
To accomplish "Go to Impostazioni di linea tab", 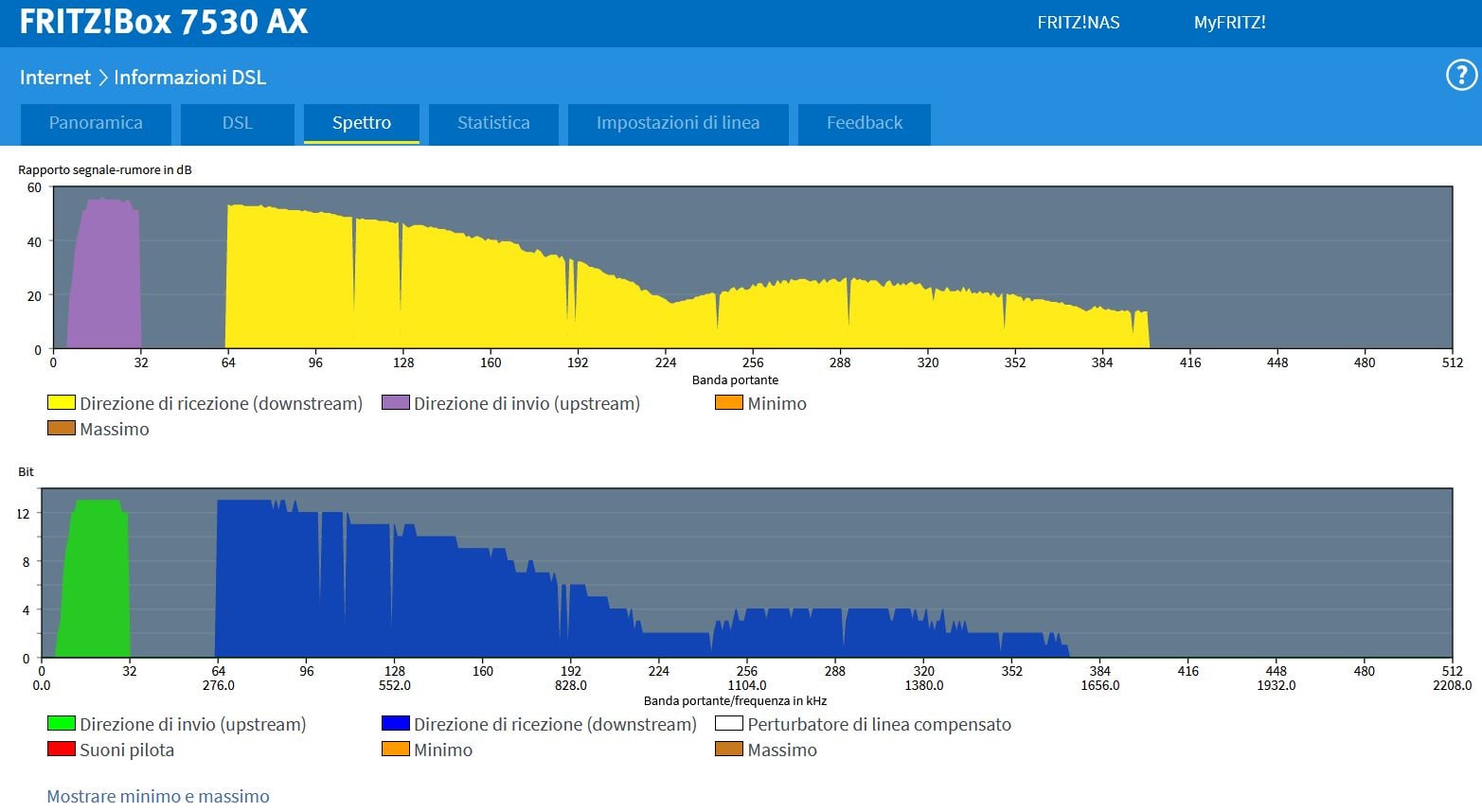I will click(x=677, y=123).
